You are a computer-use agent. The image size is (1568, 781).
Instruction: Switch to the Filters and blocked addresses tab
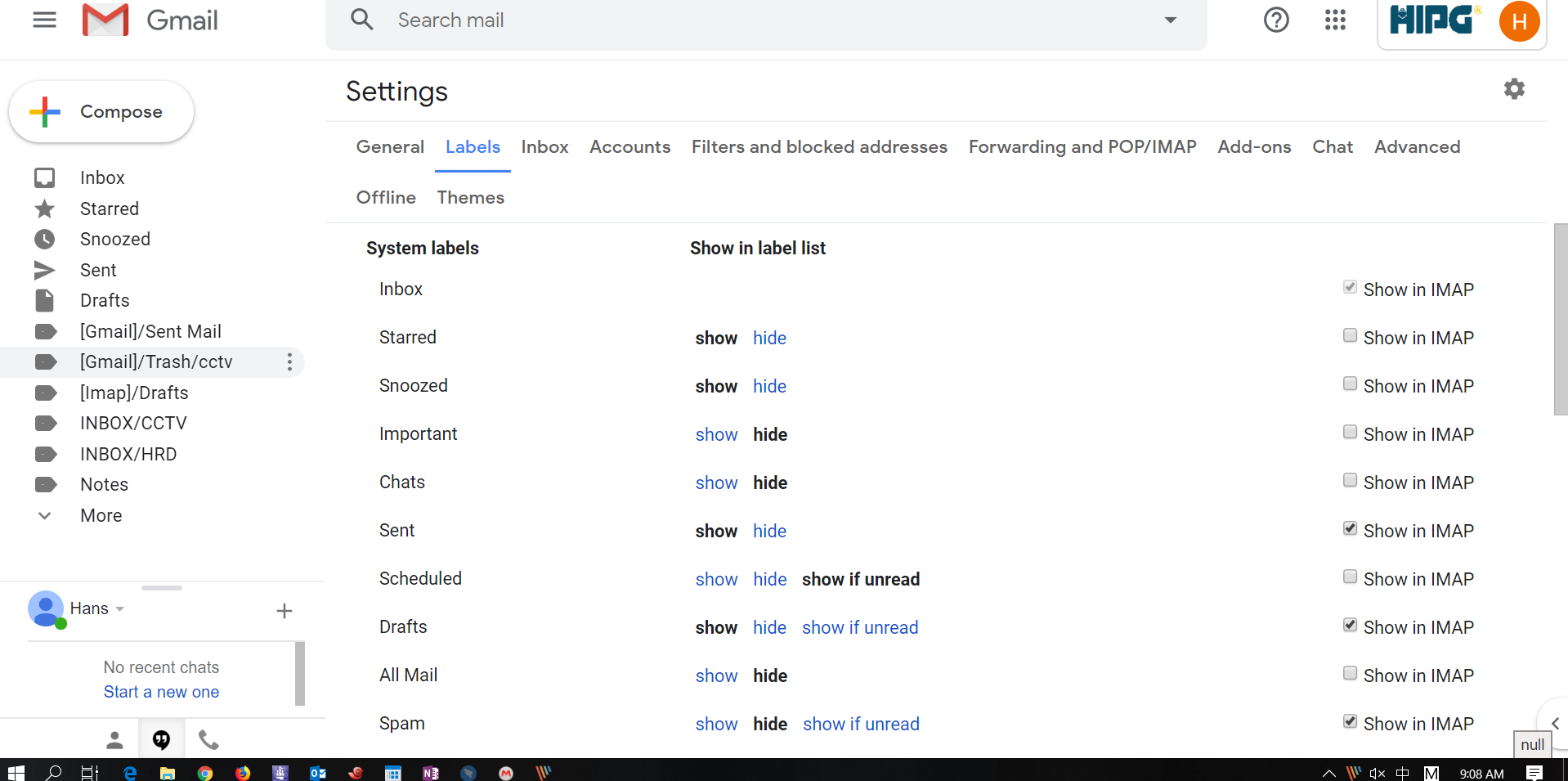pos(819,147)
